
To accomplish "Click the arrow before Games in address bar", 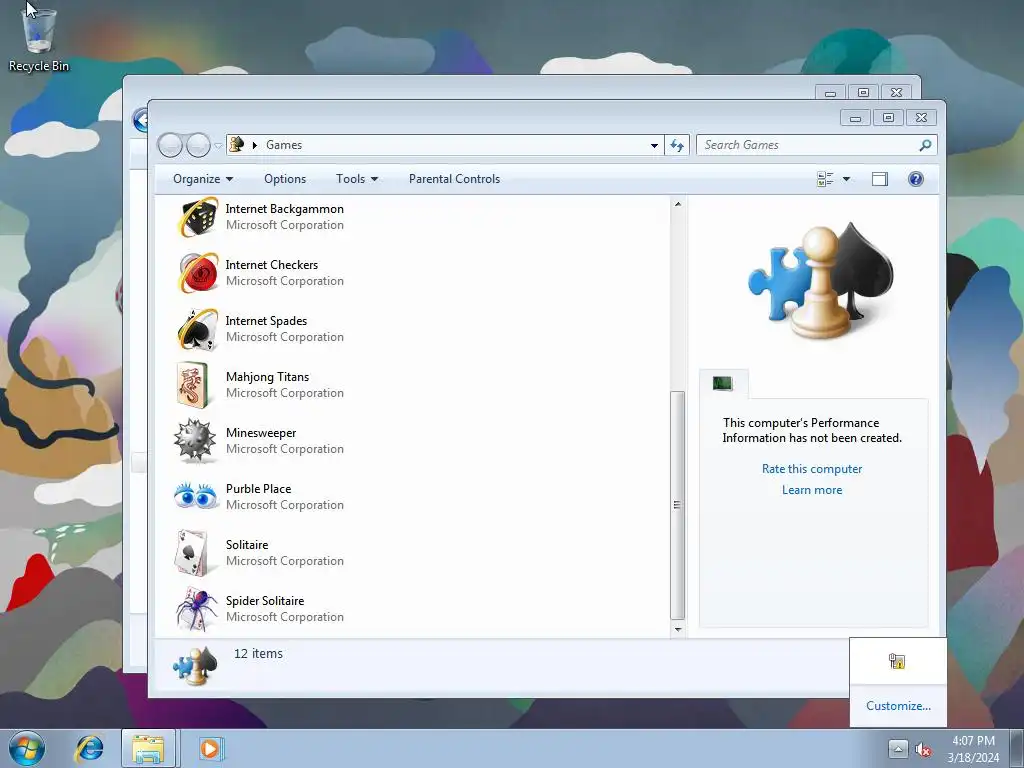I will 255,145.
